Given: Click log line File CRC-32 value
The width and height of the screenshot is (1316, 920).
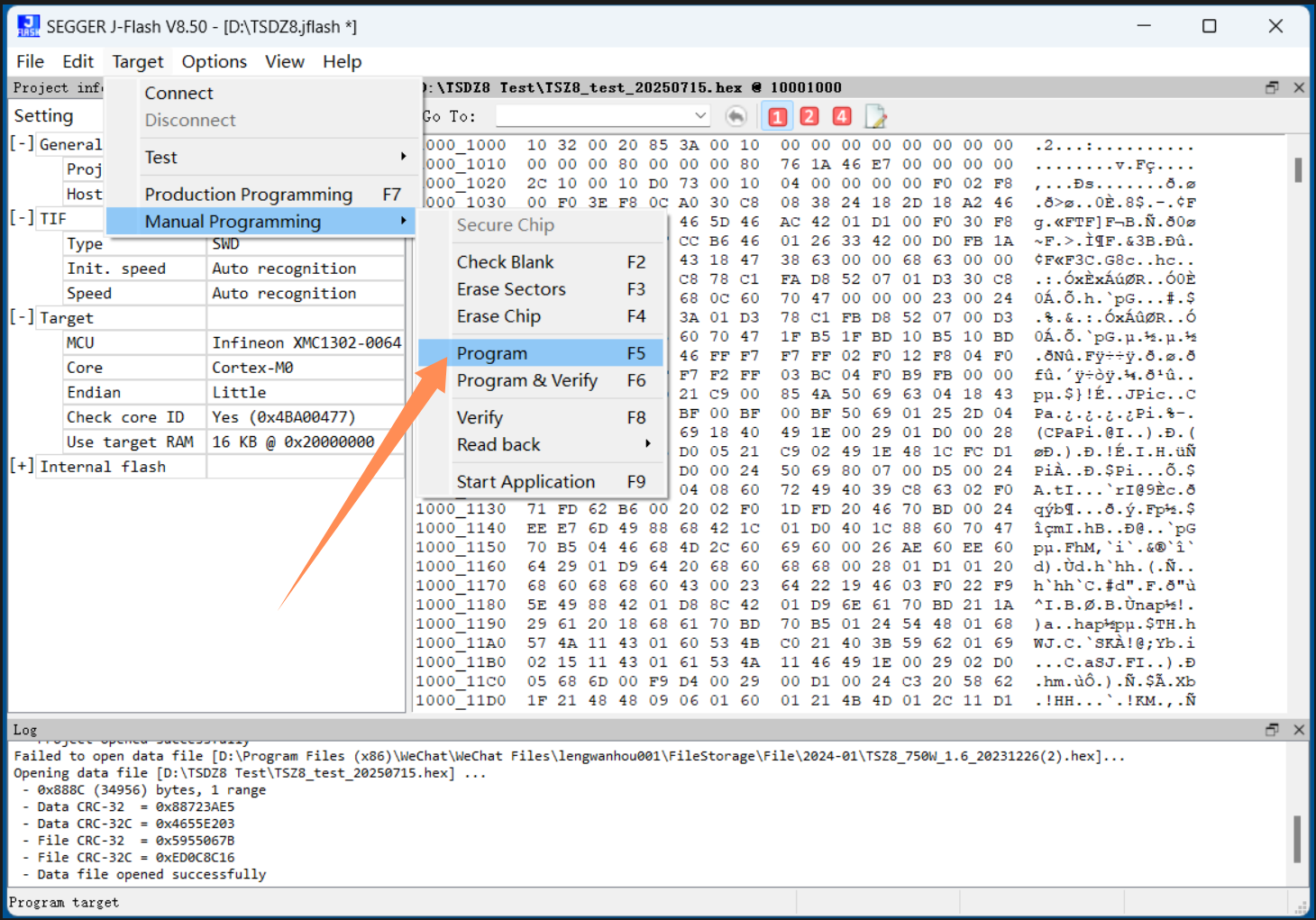Looking at the screenshot, I should [136, 840].
